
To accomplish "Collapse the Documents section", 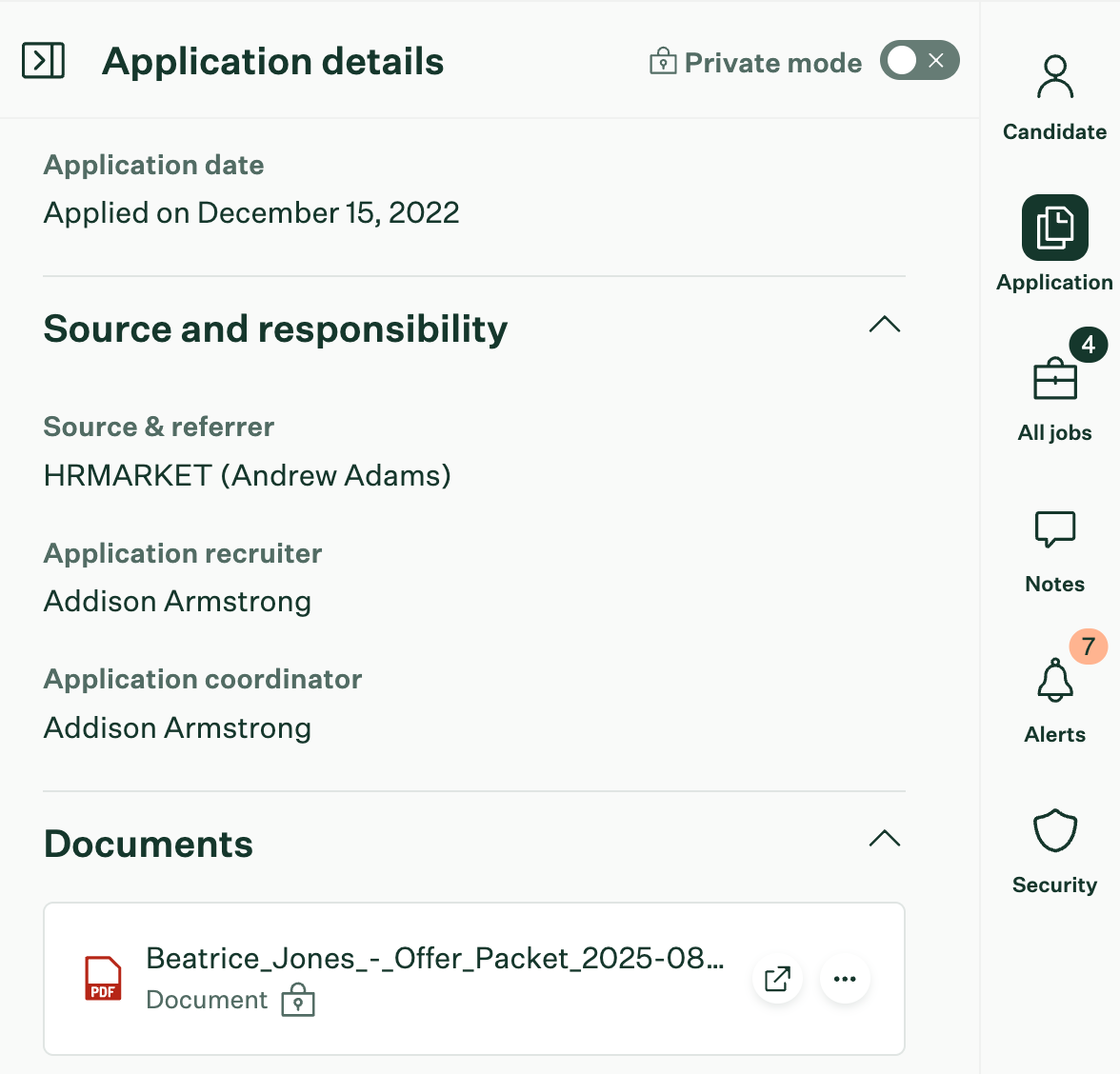I will click(x=885, y=839).
